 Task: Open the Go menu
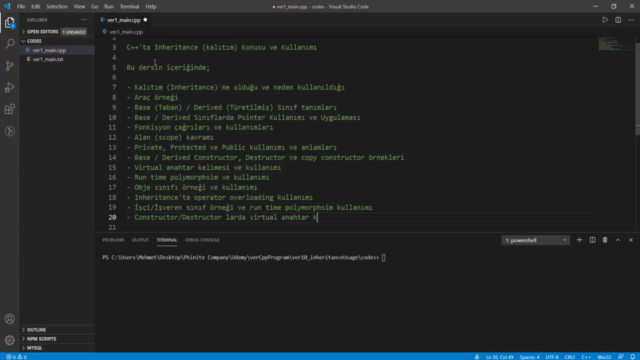point(94,7)
